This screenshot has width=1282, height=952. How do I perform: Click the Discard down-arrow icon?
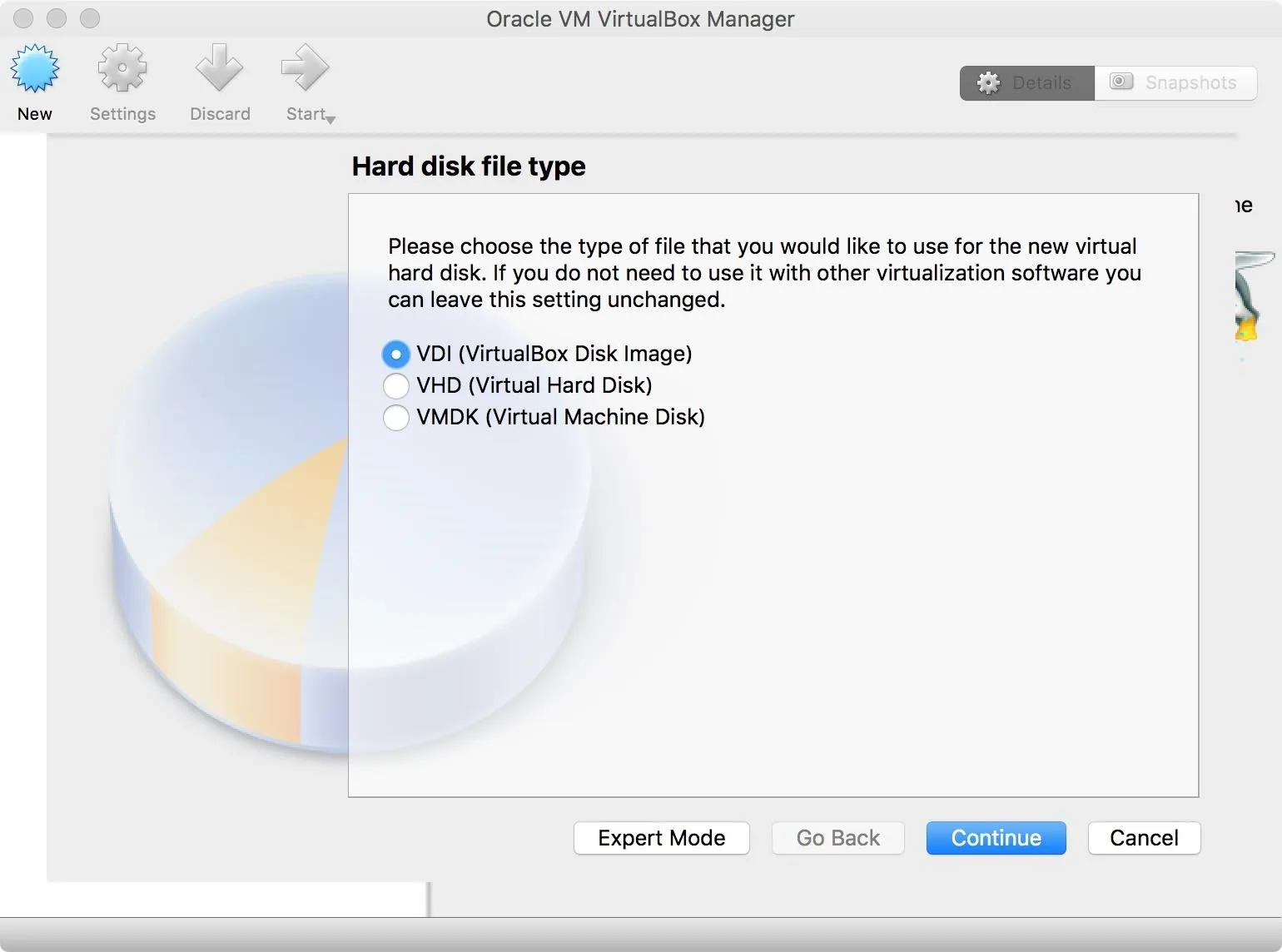[220, 68]
